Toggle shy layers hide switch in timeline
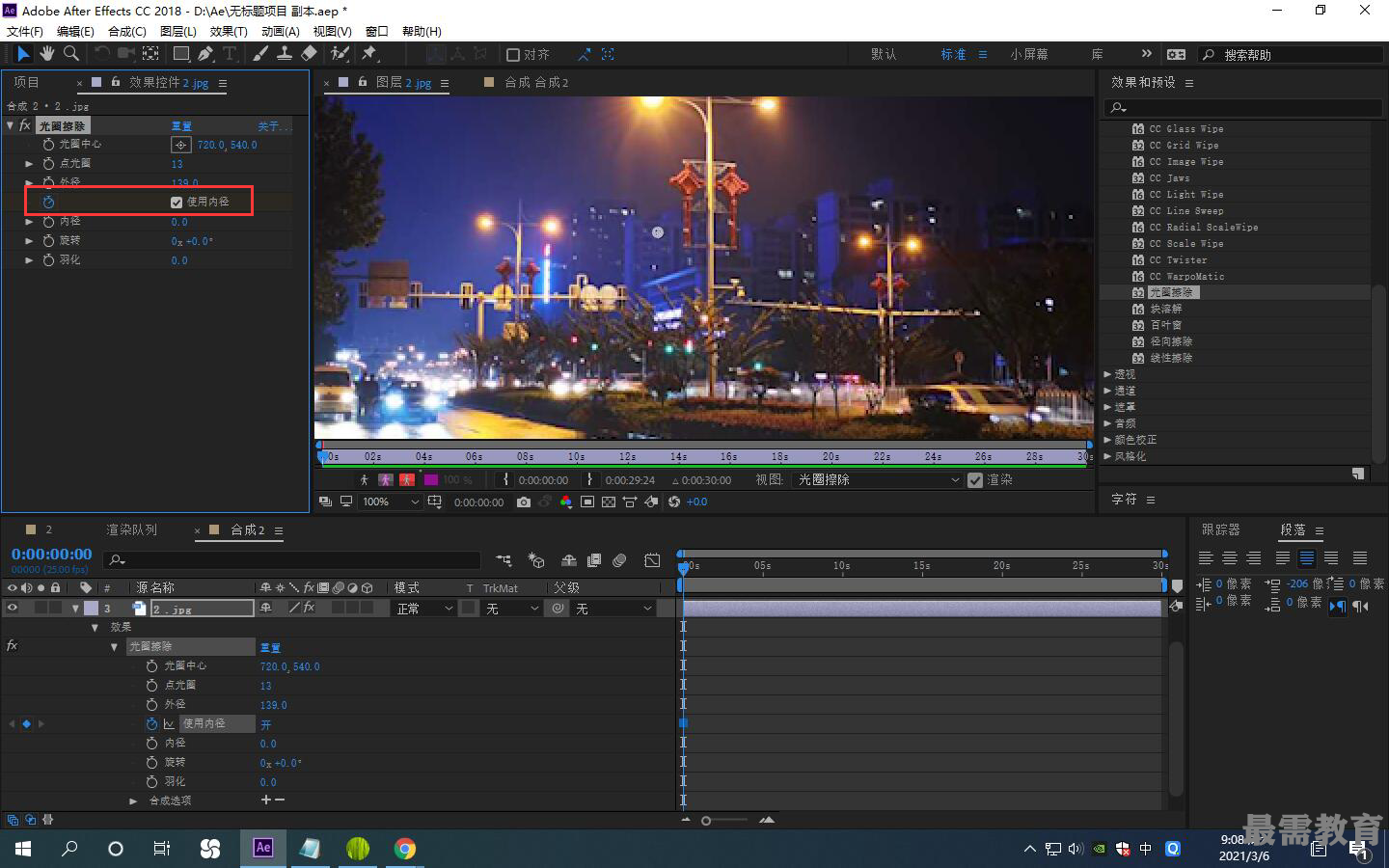Image resolution: width=1389 pixels, height=868 pixels. click(x=569, y=560)
